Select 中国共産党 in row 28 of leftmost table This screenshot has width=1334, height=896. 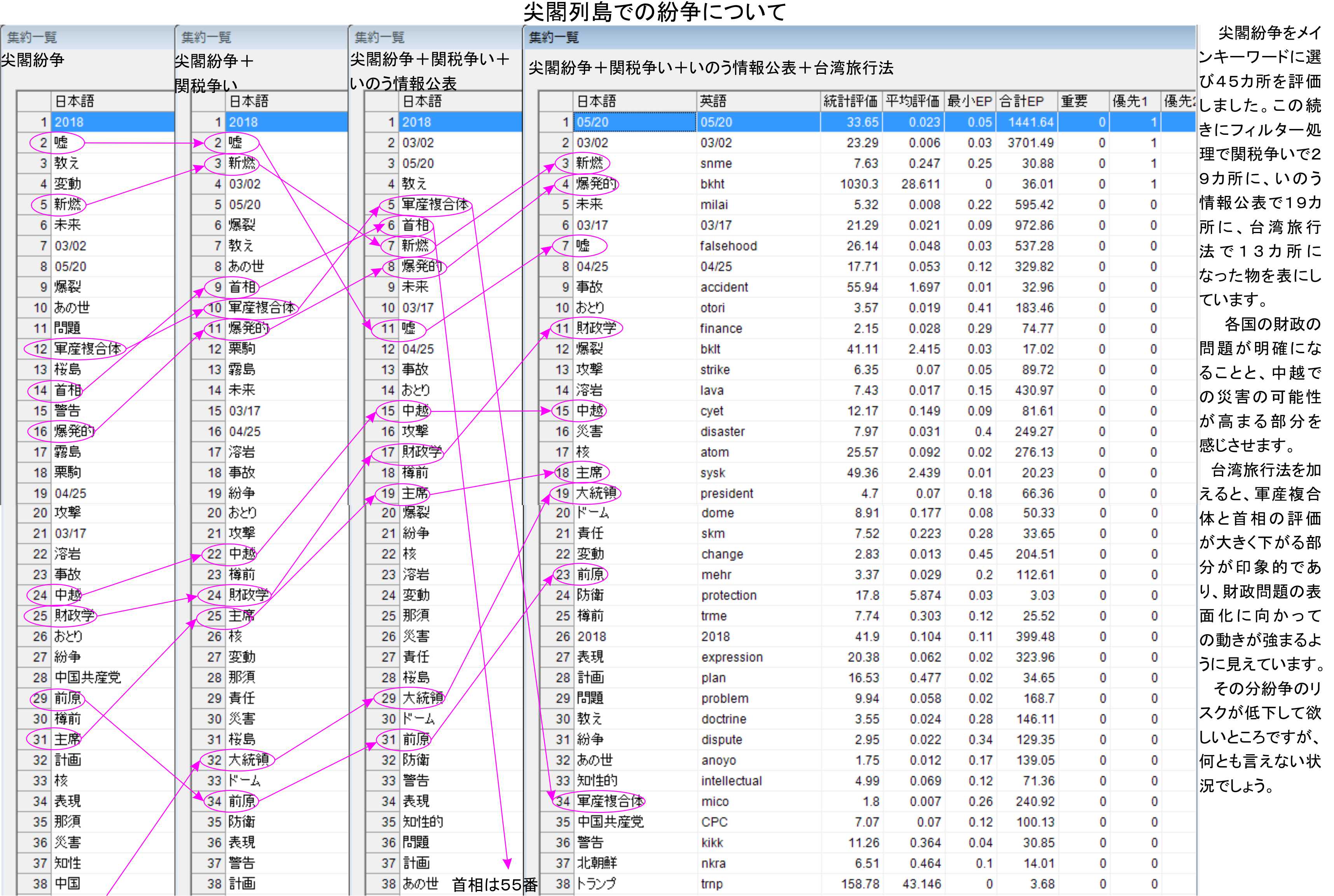coord(87,677)
